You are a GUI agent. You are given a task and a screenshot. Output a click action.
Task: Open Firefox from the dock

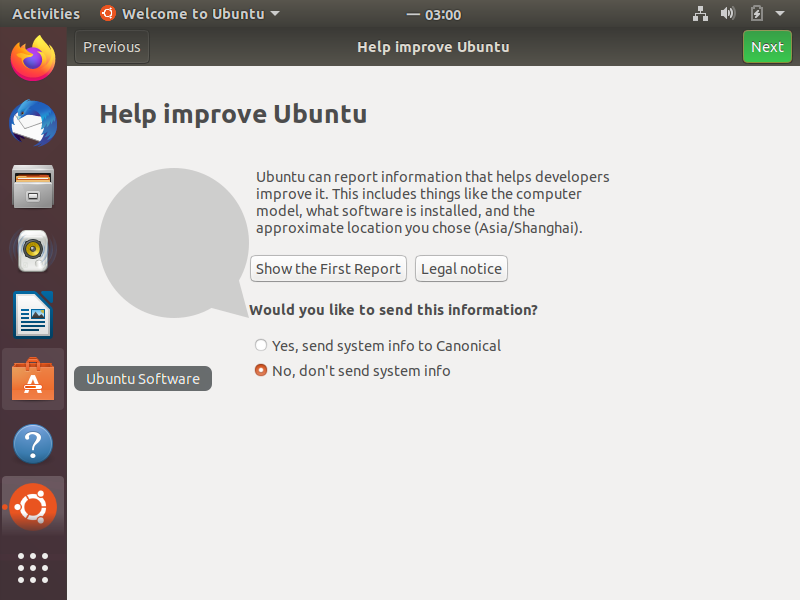click(x=33, y=58)
